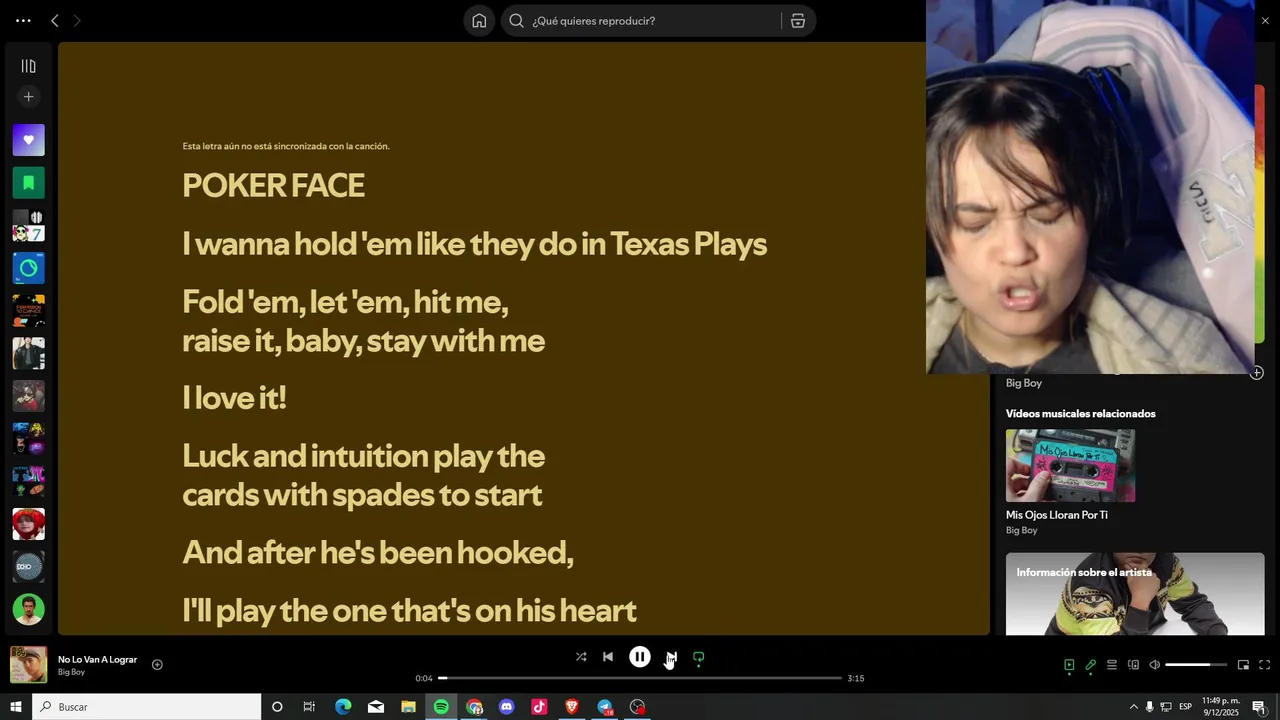Open the Windows Start menu

(16, 707)
